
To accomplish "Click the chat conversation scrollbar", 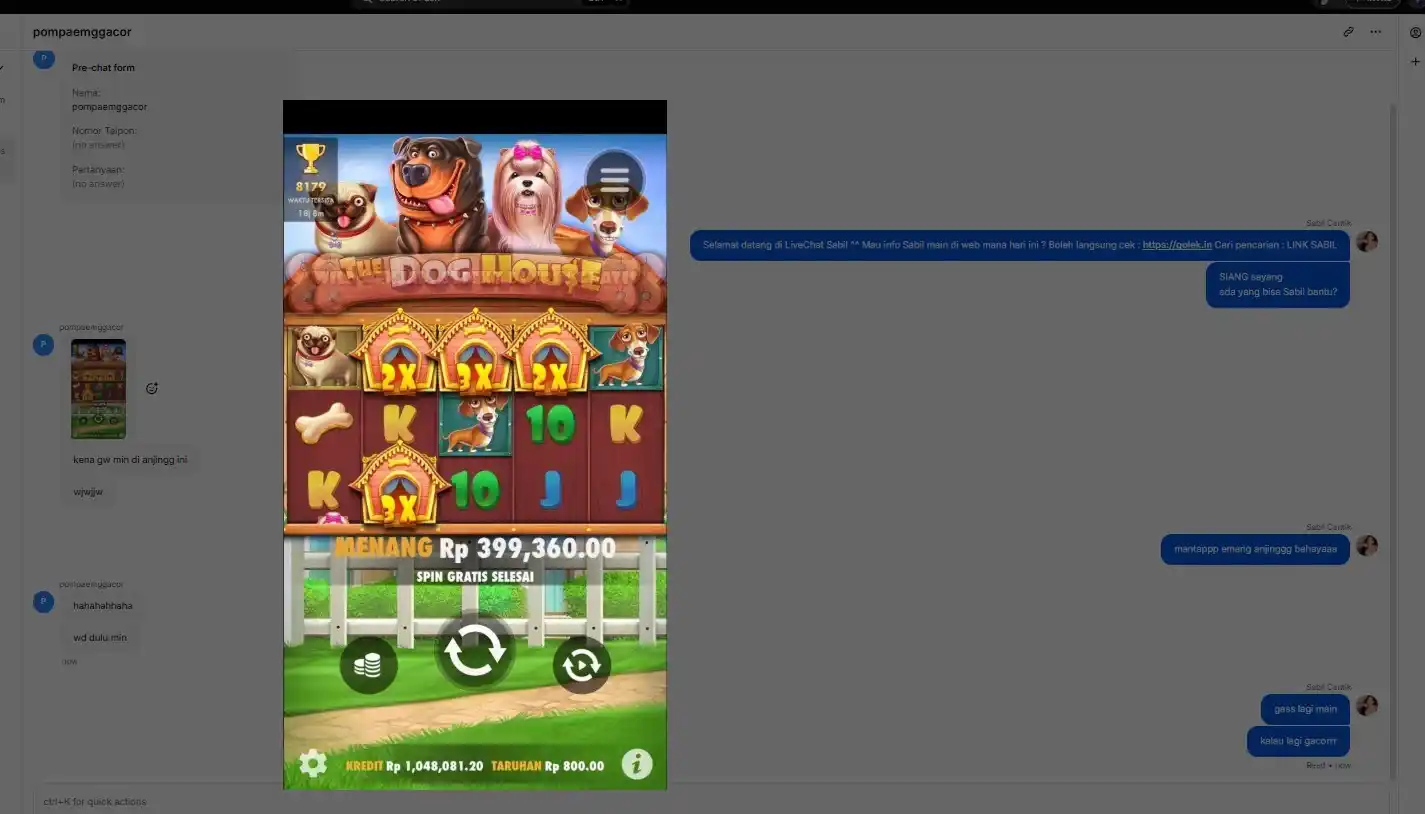I will tap(1393, 440).
